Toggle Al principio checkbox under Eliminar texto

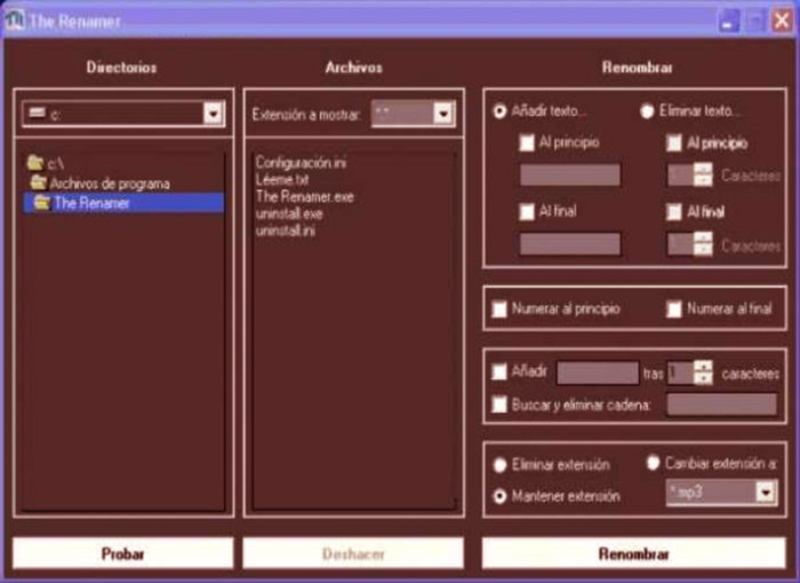coord(674,143)
